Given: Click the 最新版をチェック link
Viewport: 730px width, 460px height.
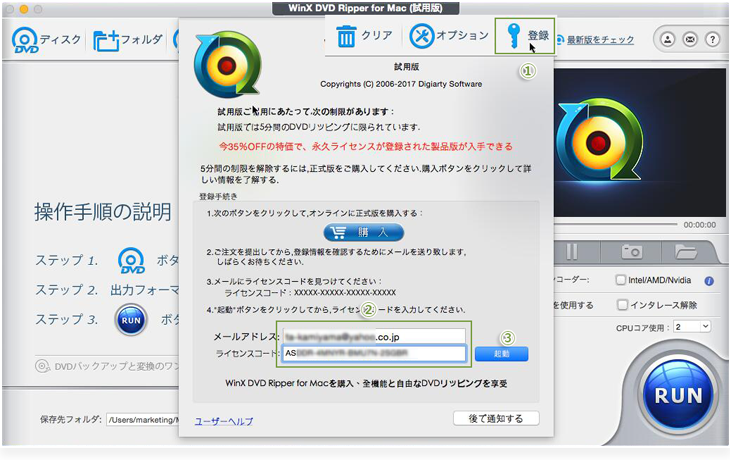Looking at the screenshot, I should (600, 40).
